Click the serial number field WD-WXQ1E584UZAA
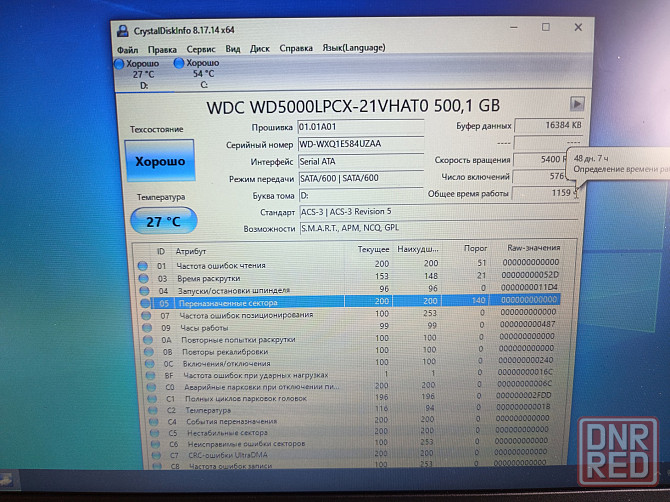Image resolution: width=670 pixels, height=502 pixels. [x=361, y=144]
